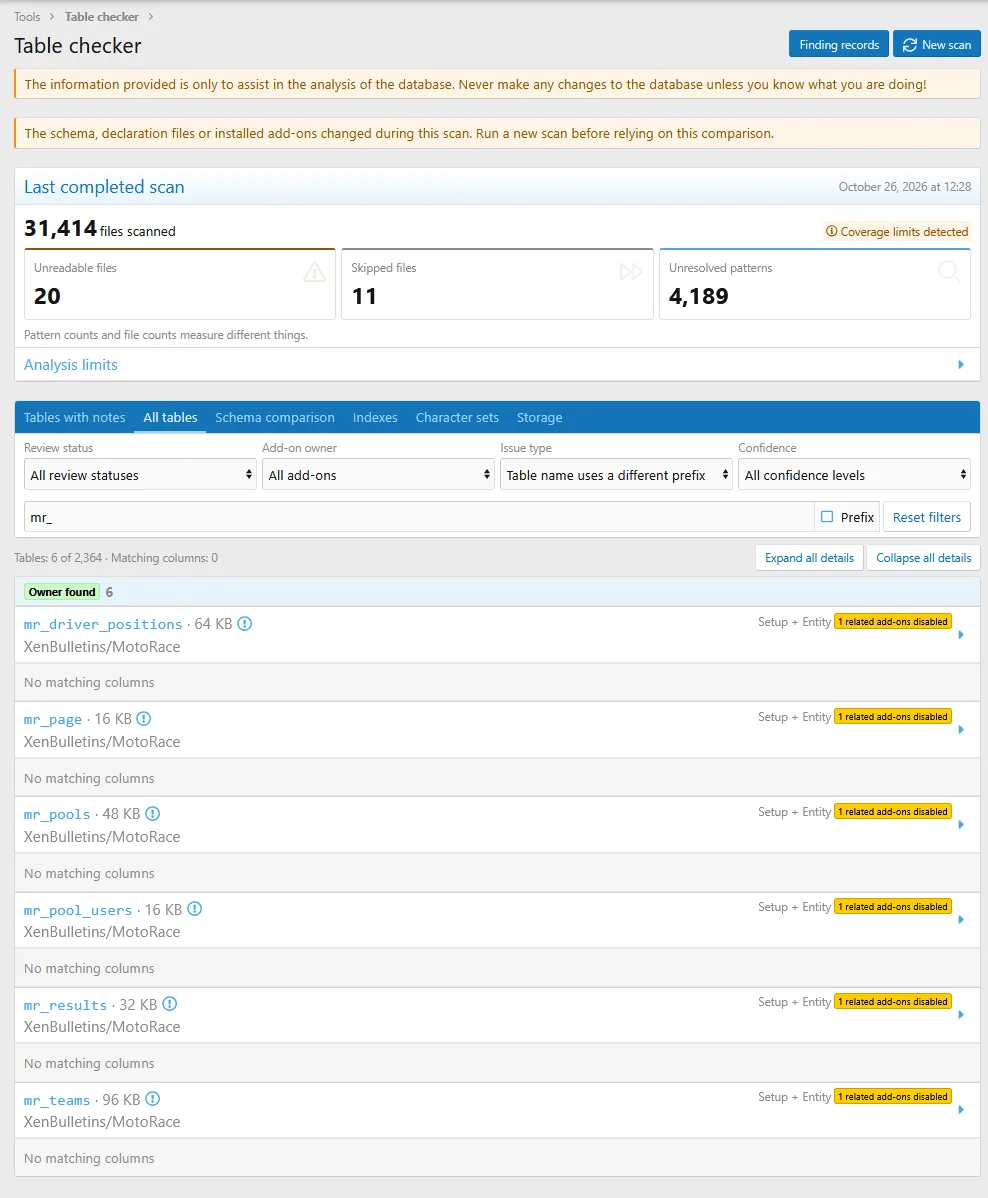Click the Tables: 6 of 2,364 summary text

tap(57, 558)
